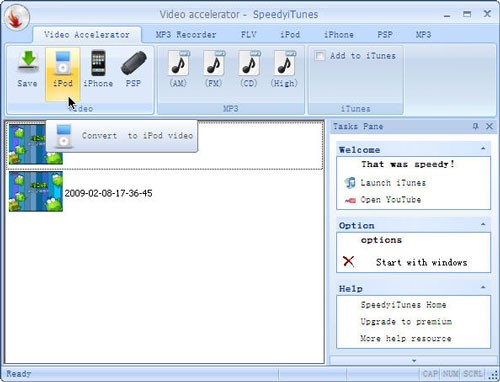Click the Save download icon
This screenshot has width=500, height=382.
point(28,62)
